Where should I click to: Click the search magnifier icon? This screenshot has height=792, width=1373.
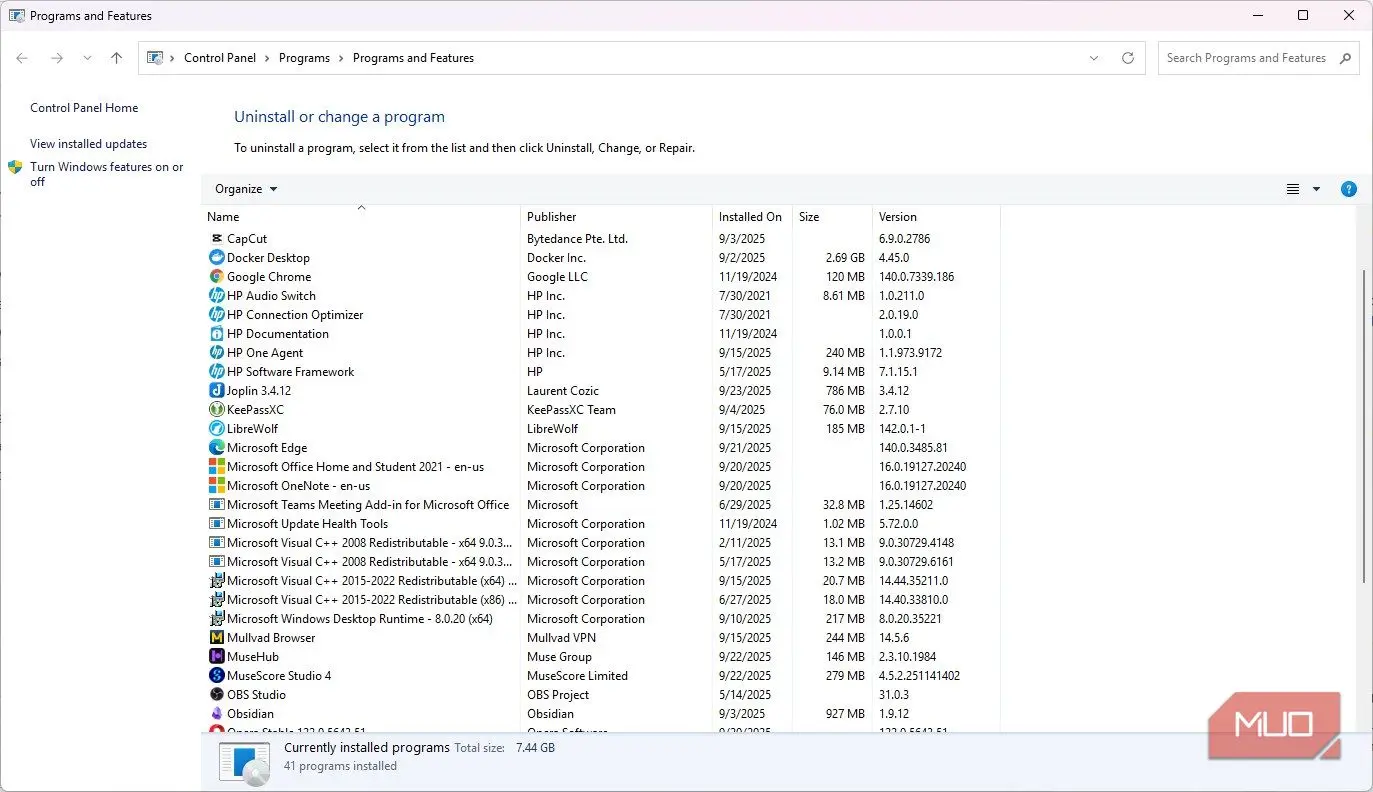1345,58
